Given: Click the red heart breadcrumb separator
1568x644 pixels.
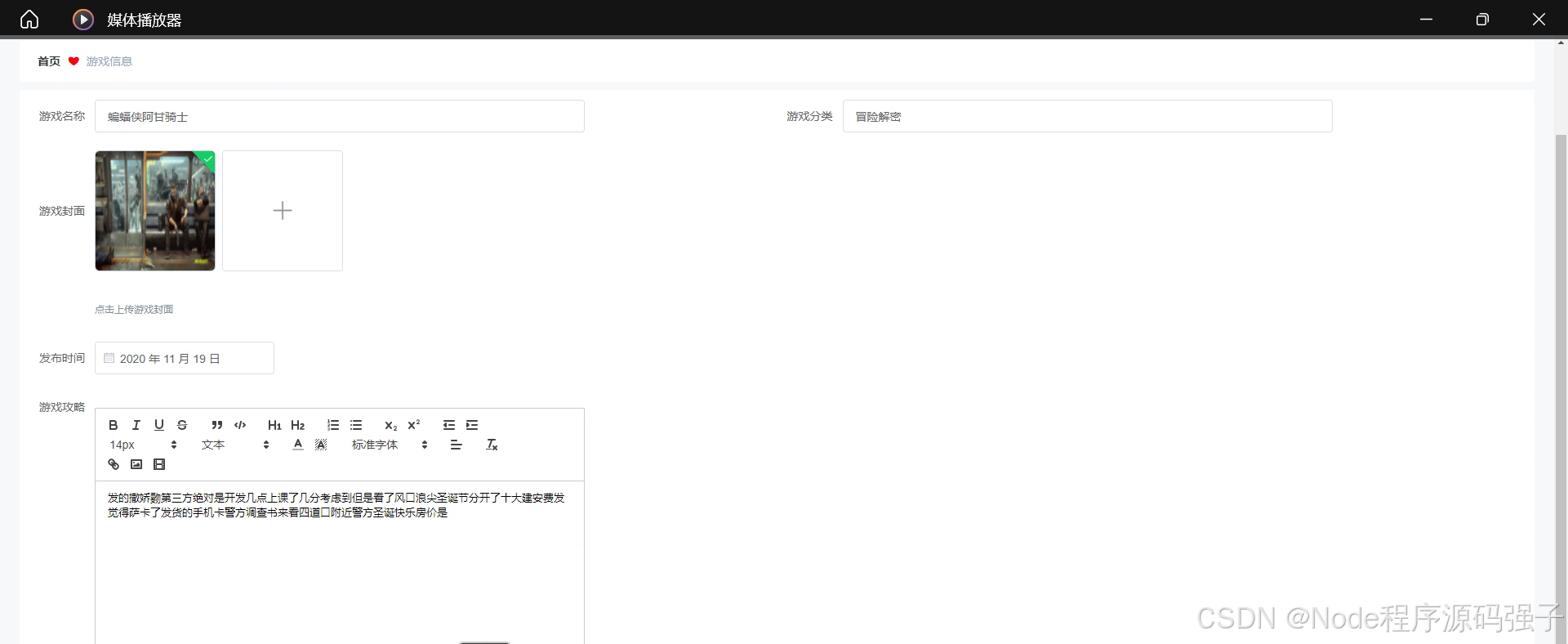Looking at the screenshot, I should 73,61.
